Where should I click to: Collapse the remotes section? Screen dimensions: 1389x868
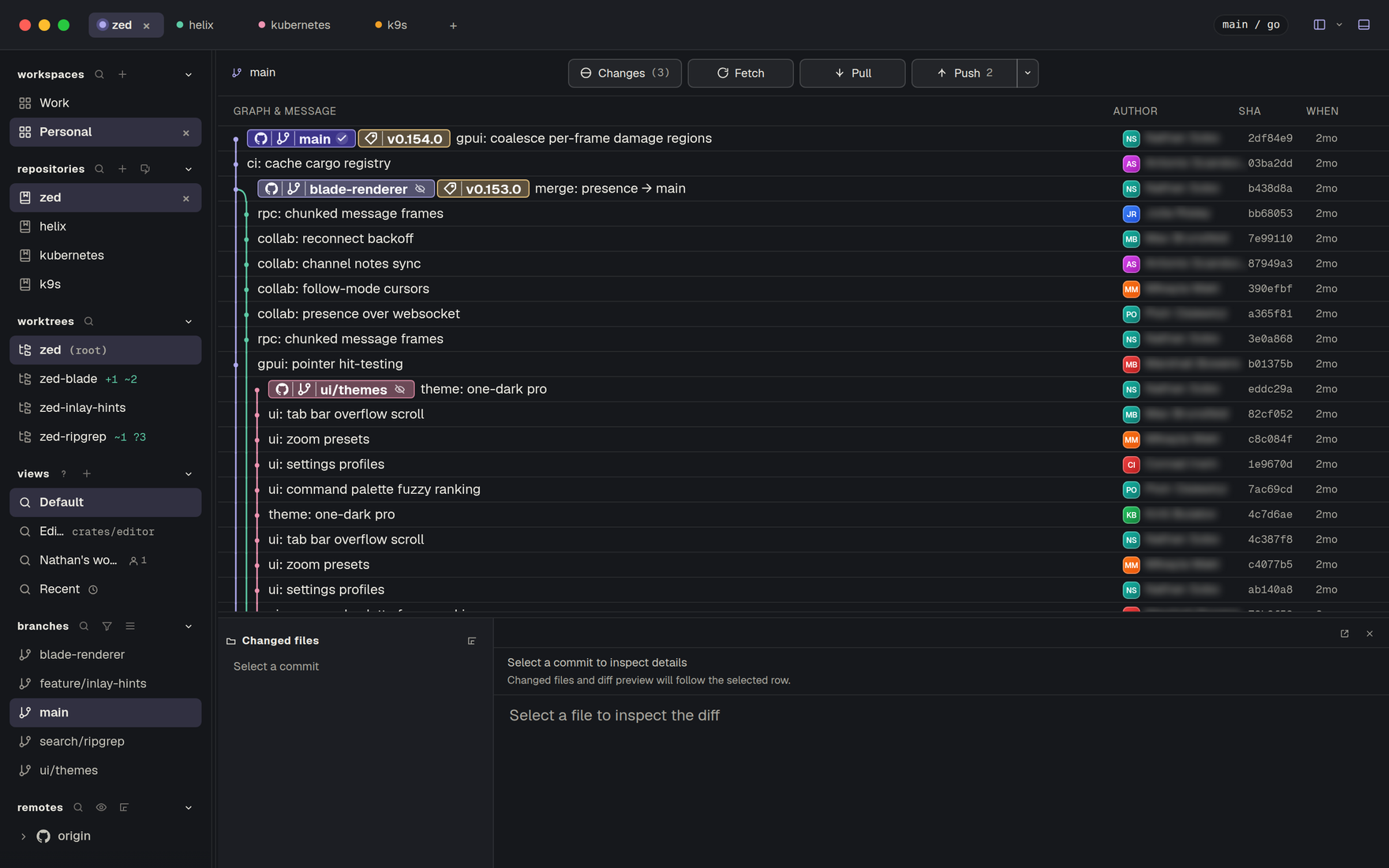coord(189,807)
